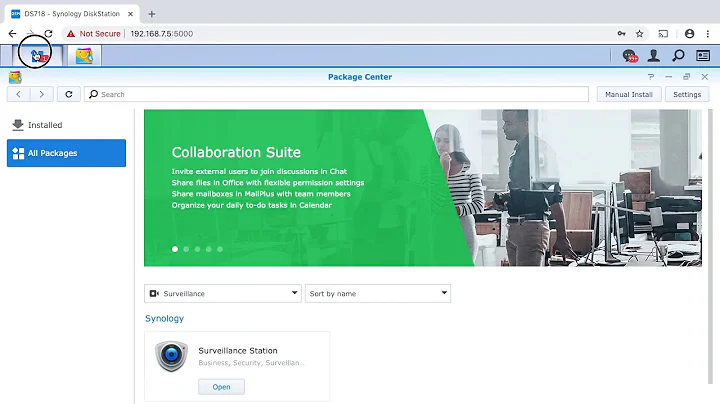Click the Surveillance Station package icon
The image size is (720, 404).
(x=171, y=356)
